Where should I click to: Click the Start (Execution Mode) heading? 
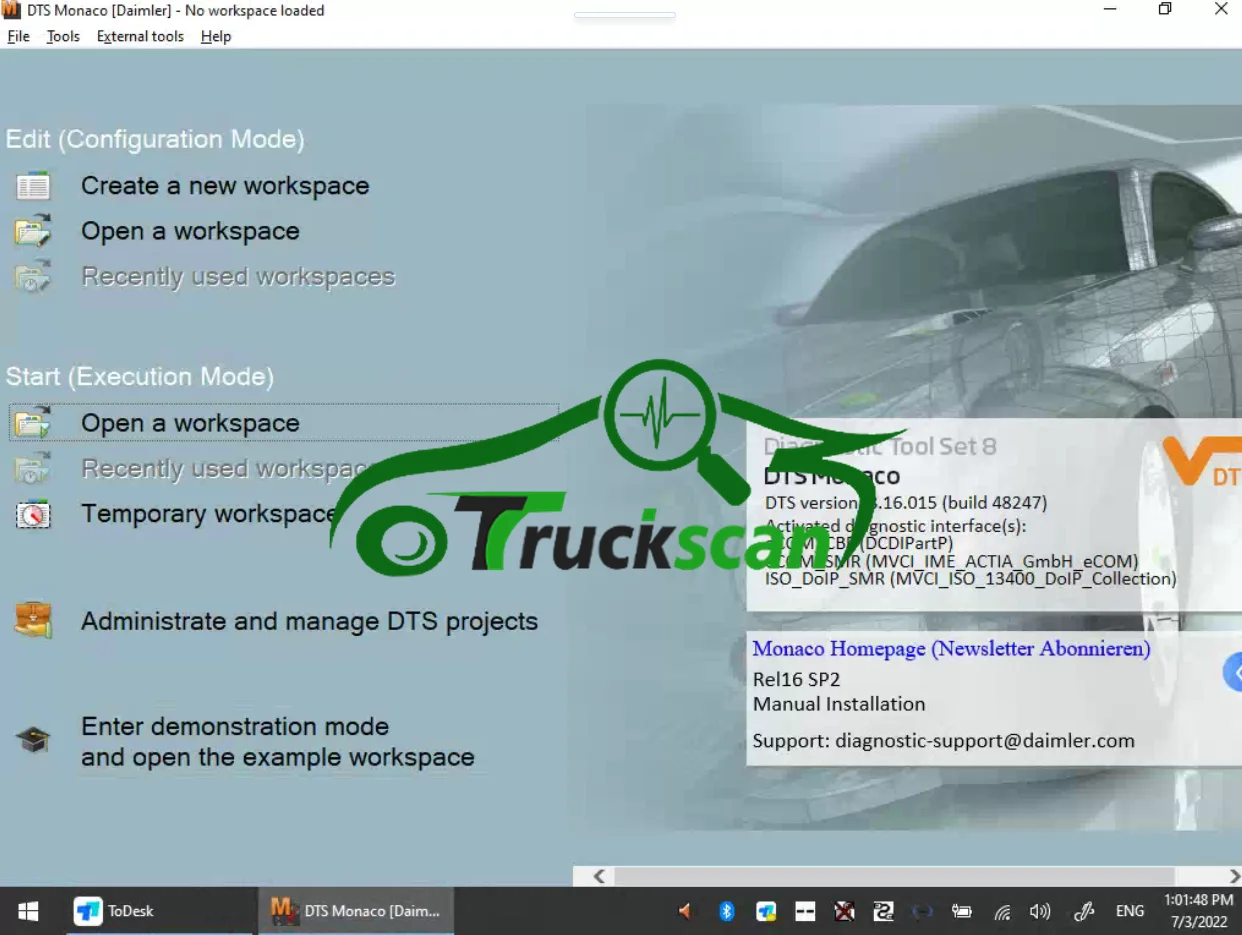pos(140,377)
